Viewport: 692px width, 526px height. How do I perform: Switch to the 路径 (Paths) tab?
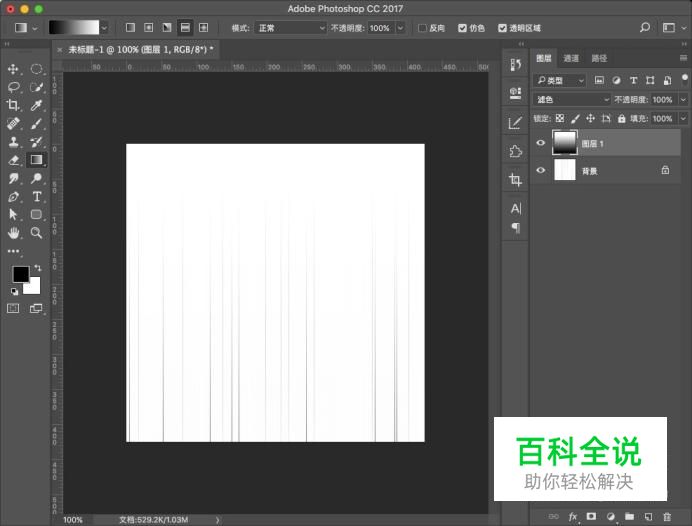(599, 59)
